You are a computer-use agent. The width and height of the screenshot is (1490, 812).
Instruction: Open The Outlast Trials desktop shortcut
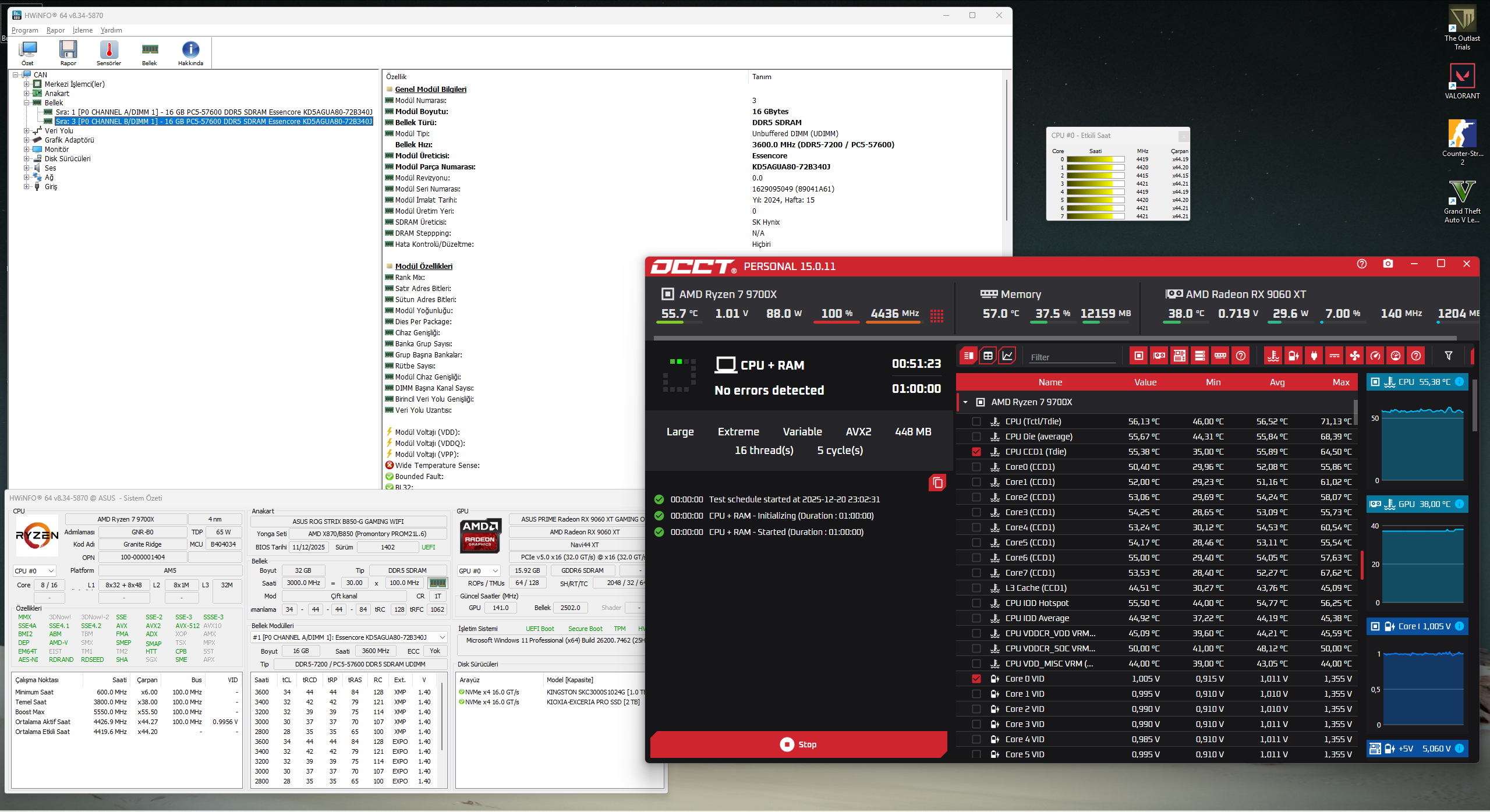[x=1462, y=28]
